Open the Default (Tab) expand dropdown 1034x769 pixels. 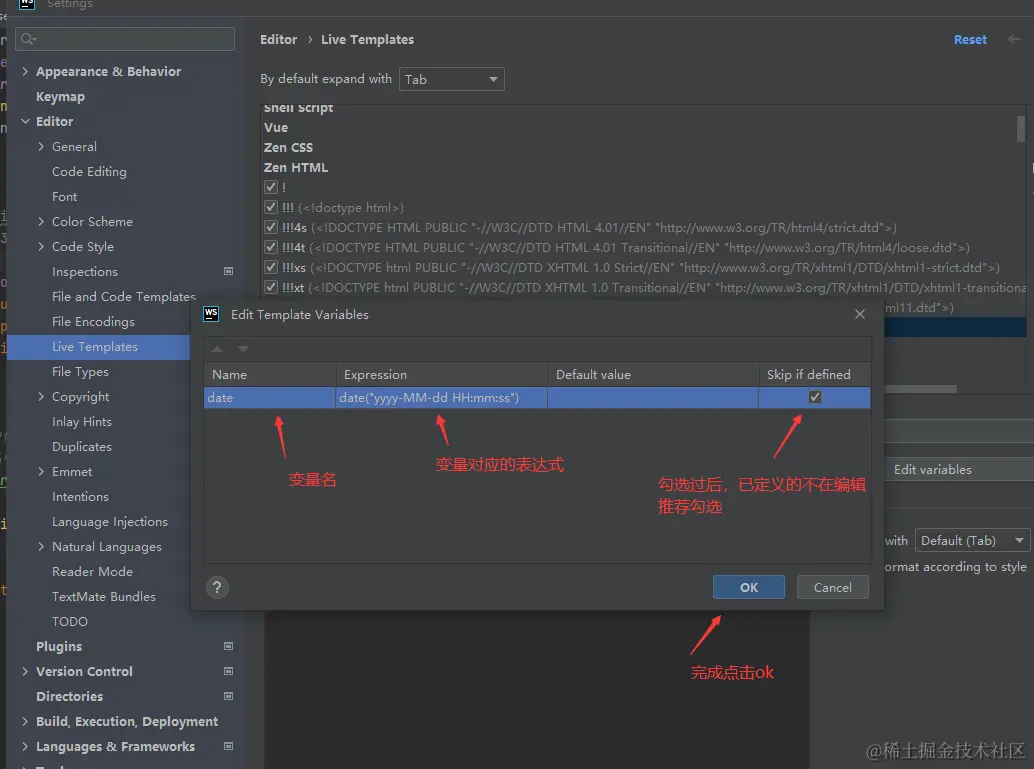[x=973, y=541]
